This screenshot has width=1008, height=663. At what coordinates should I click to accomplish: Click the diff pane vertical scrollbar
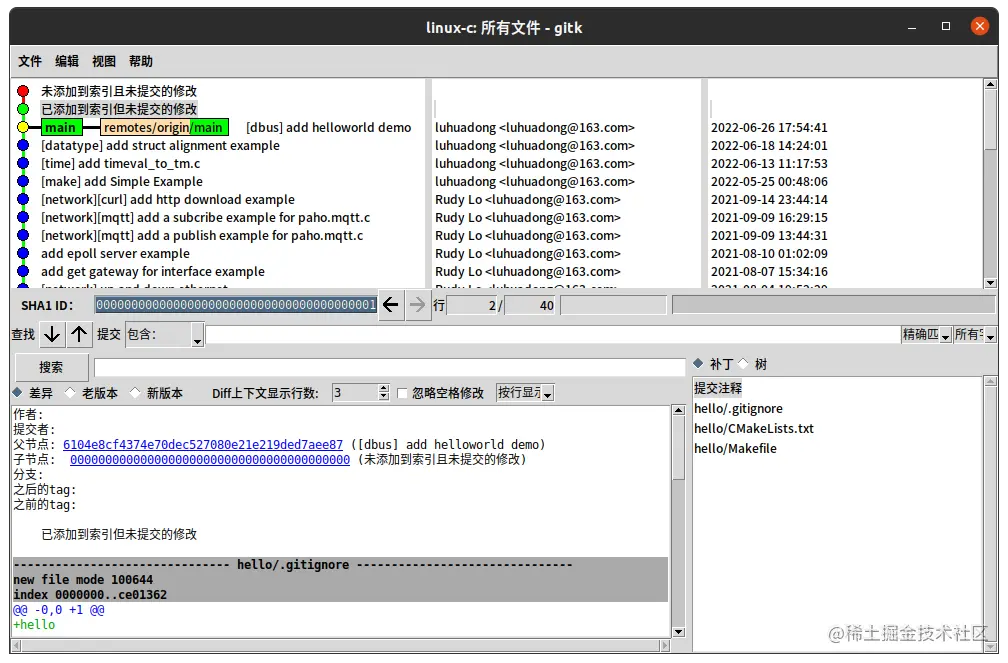pyautogui.click(x=678, y=448)
